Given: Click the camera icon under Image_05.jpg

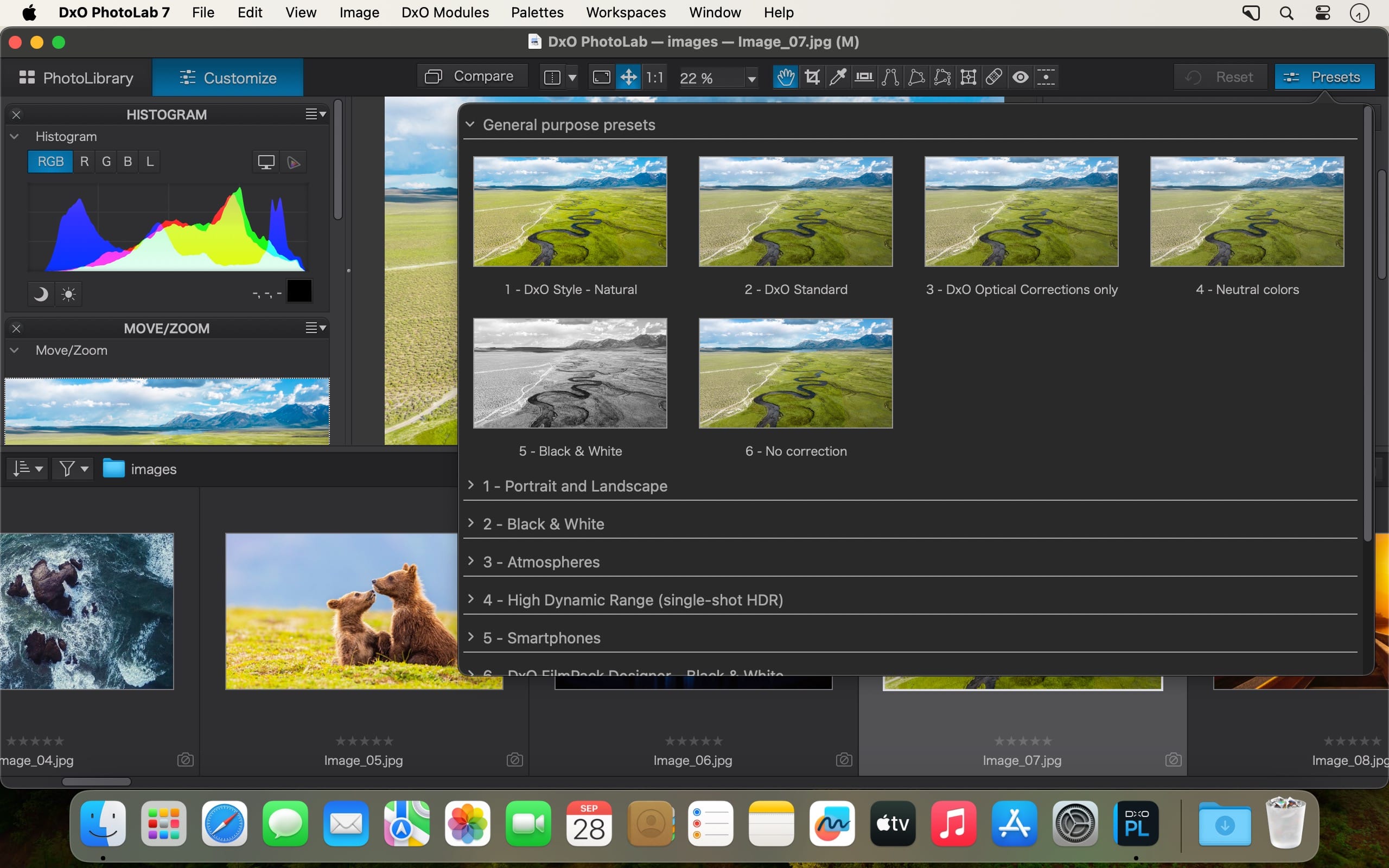Looking at the screenshot, I should tap(514, 759).
